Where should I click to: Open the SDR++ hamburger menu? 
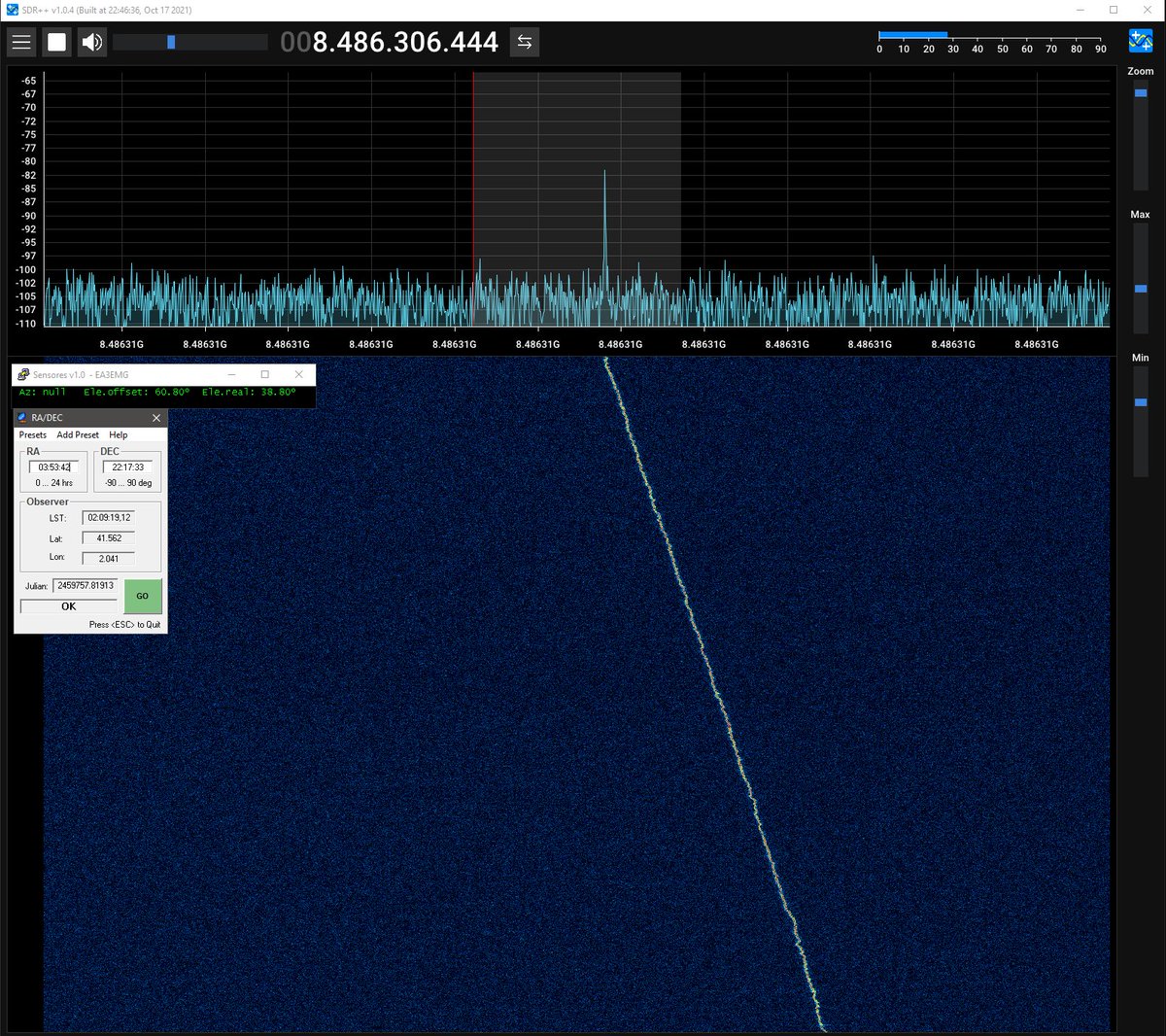21,42
